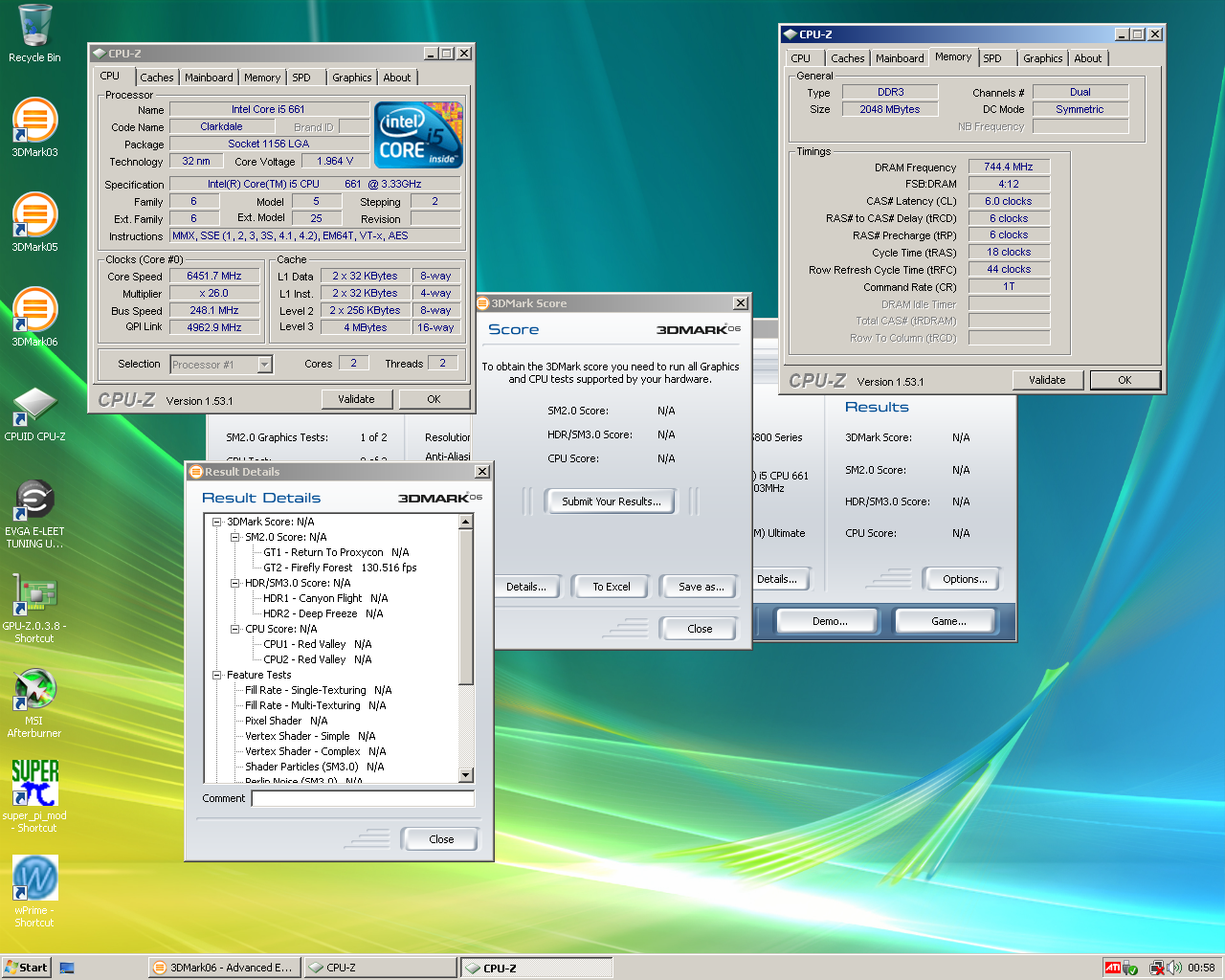Collapse the HDR/SM3.0 Score tree node
This screenshot has width=1225, height=980.
235,584
